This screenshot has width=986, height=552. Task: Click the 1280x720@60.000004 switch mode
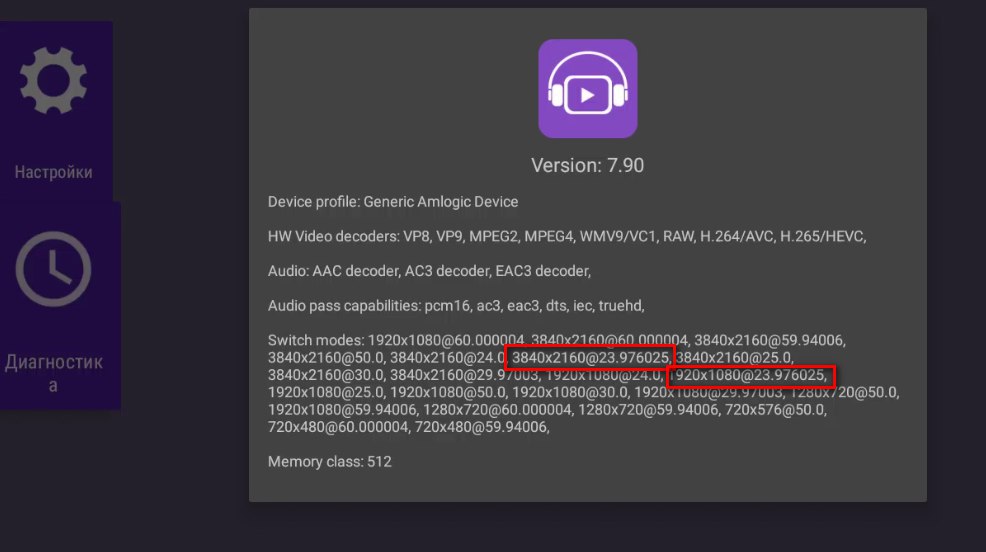[x=497, y=410]
